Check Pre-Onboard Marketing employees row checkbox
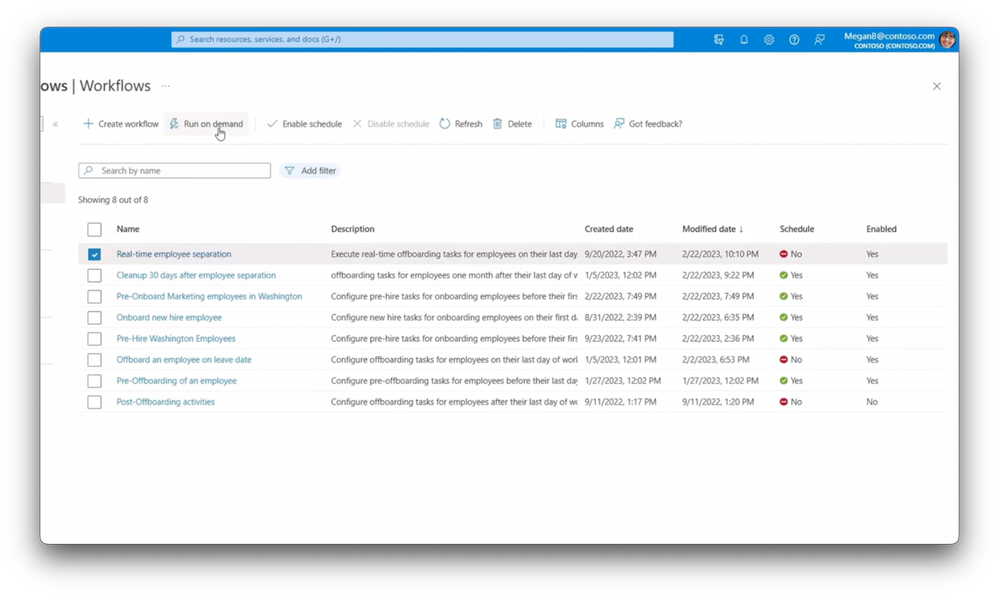 pyautogui.click(x=94, y=296)
